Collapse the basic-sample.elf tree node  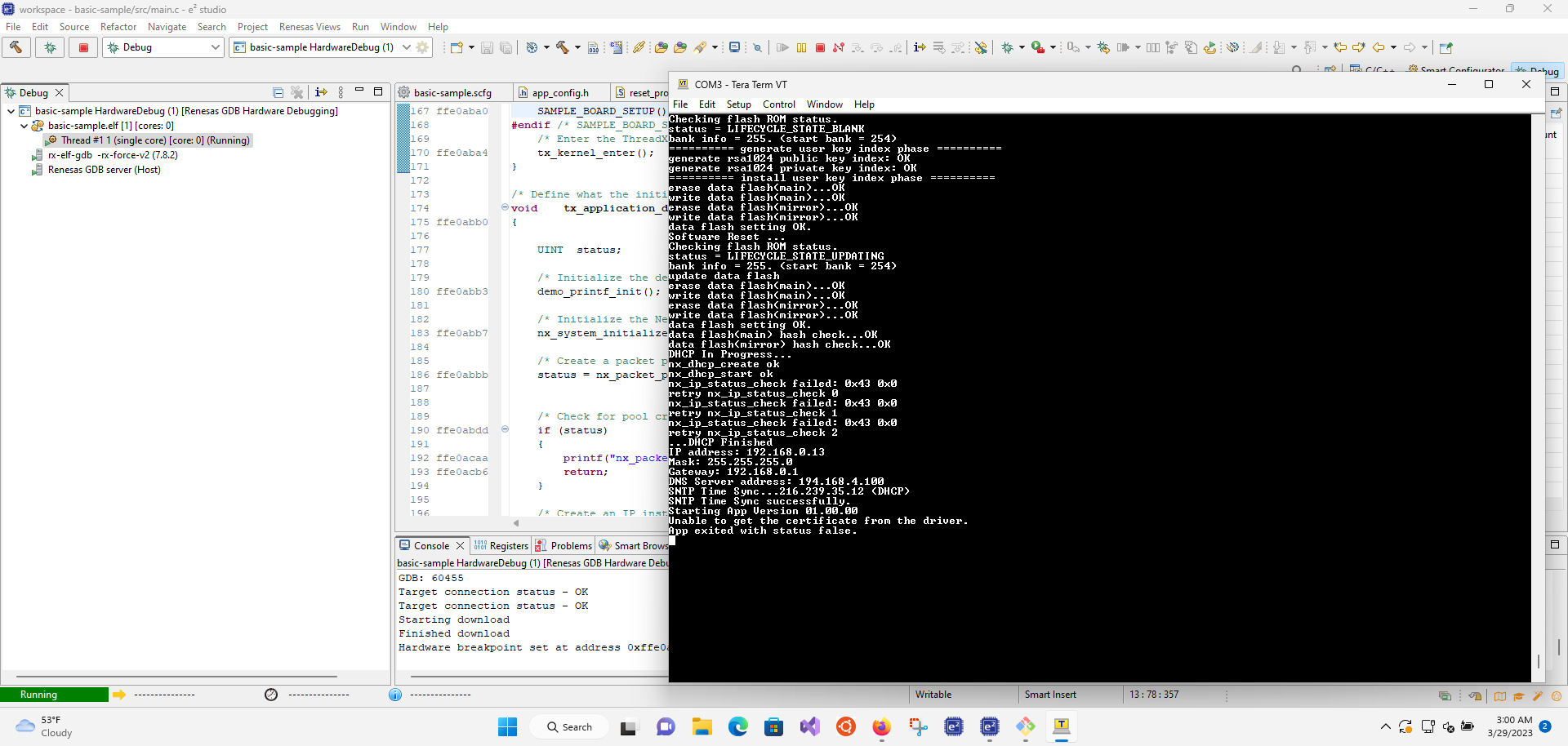point(24,126)
